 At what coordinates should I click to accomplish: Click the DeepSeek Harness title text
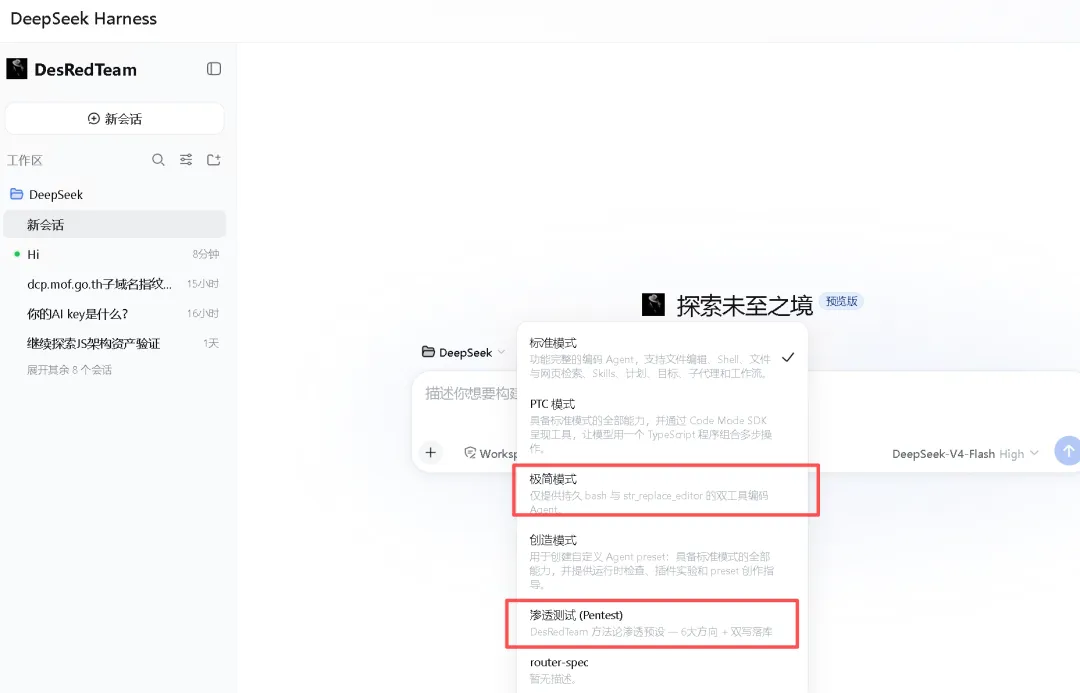pos(83,19)
